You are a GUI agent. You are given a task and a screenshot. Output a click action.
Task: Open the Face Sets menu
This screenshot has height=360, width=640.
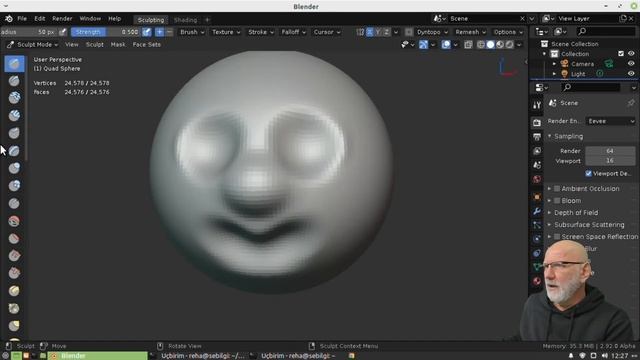[x=147, y=44]
